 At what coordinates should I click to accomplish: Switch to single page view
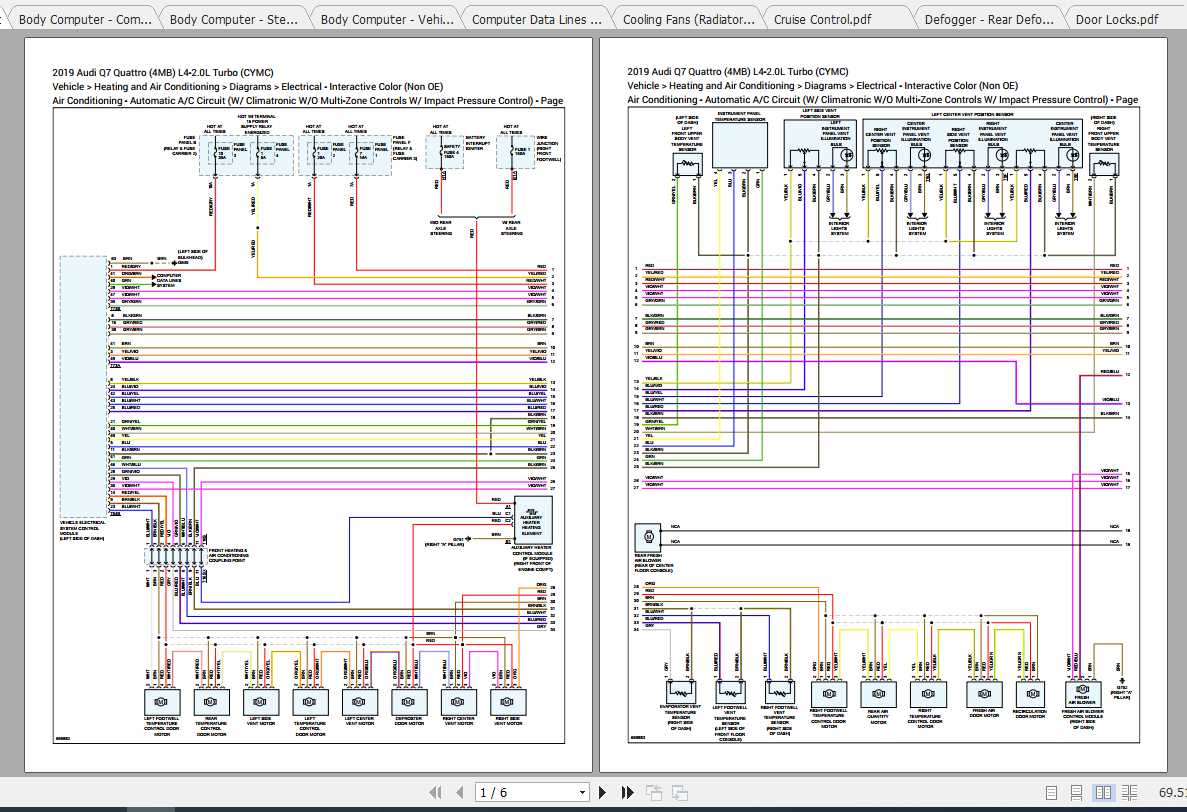tap(1051, 792)
